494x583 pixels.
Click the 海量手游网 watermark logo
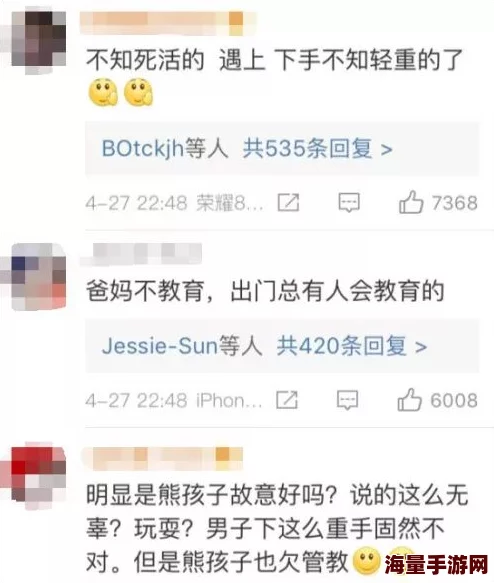[x=436, y=564]
